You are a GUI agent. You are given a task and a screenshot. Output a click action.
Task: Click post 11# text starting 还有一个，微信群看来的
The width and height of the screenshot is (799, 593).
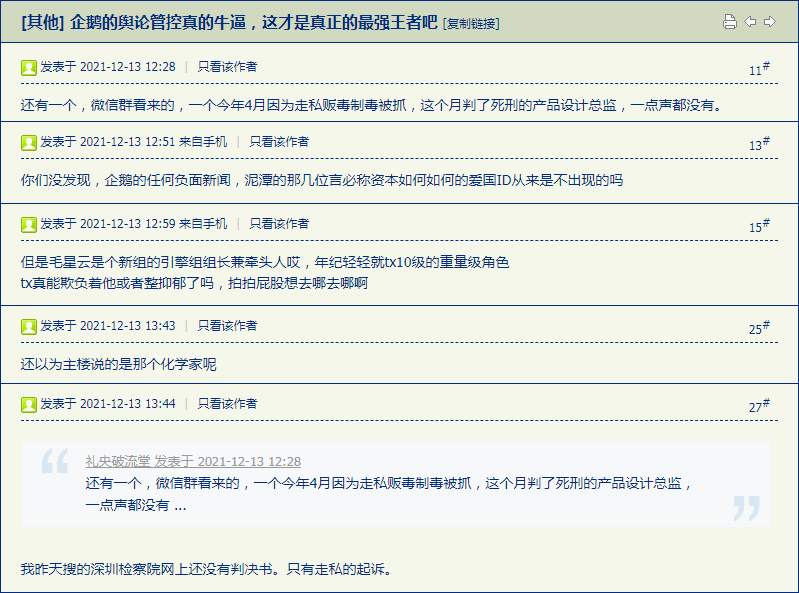point(371,105)
